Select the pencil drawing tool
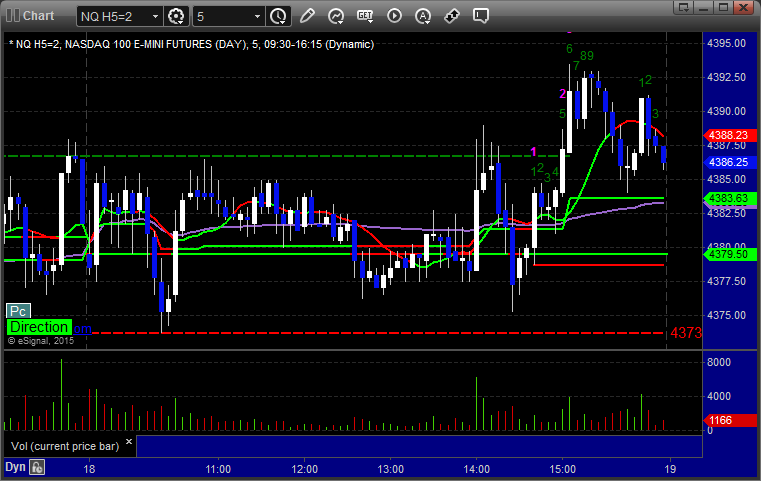 coord(307,16)
